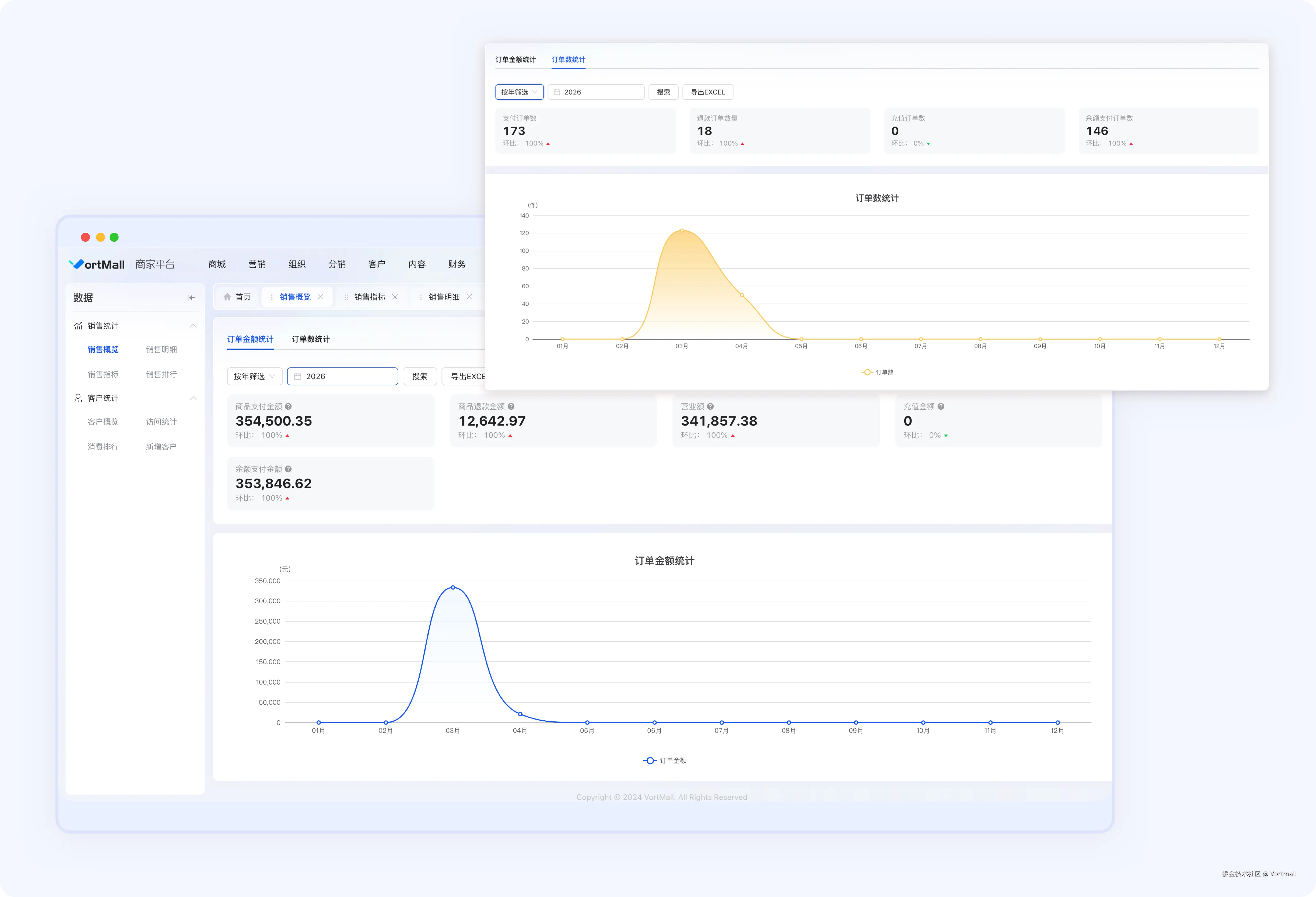Close the 销售概览 tab
Screen dimensions: 1316x897
tap(321, 297)
